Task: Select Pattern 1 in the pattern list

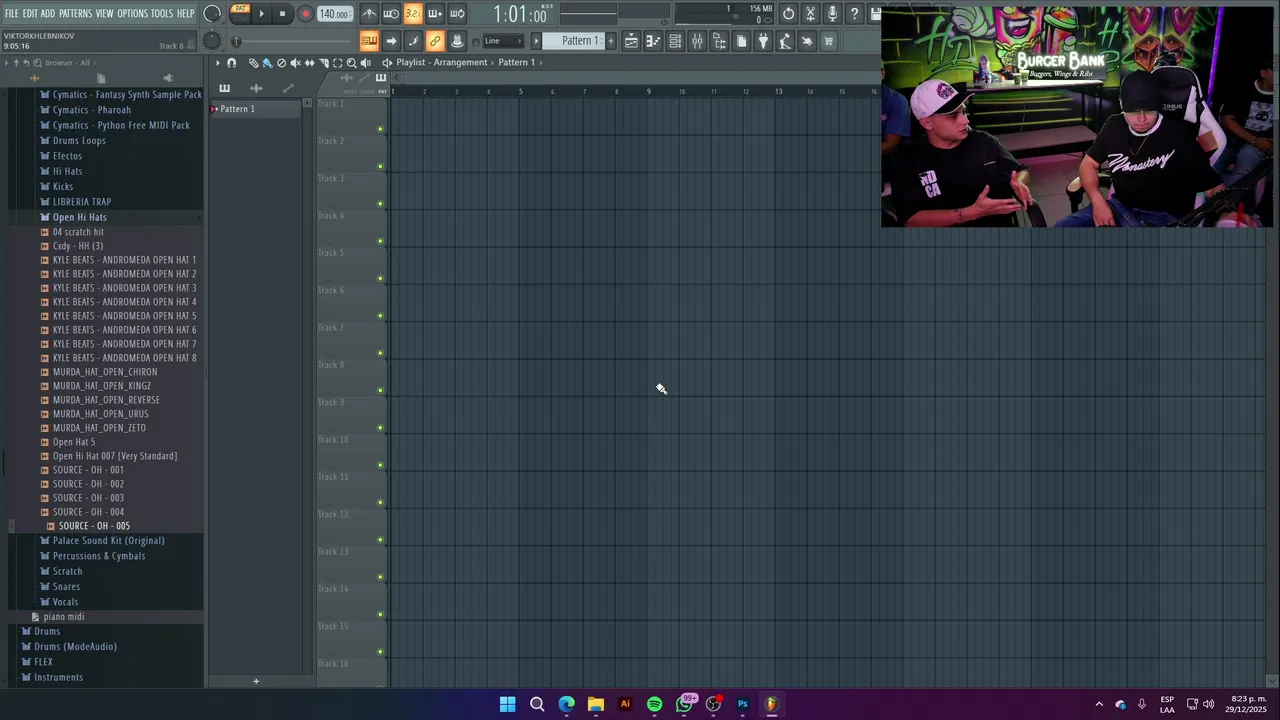Action: 255,109
